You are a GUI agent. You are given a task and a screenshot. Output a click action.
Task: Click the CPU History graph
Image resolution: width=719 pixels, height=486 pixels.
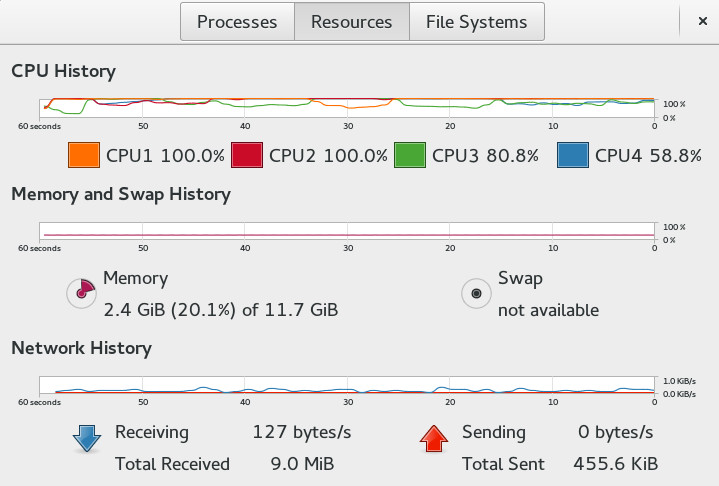pyautogui.click(x=347, y=107)
